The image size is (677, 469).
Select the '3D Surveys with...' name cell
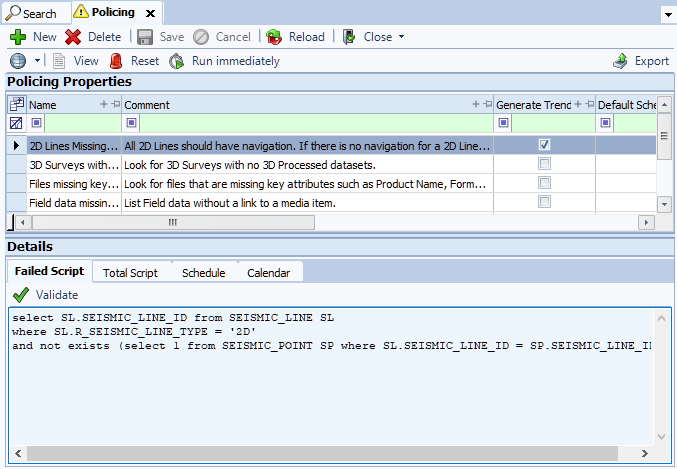pos(74,165)
